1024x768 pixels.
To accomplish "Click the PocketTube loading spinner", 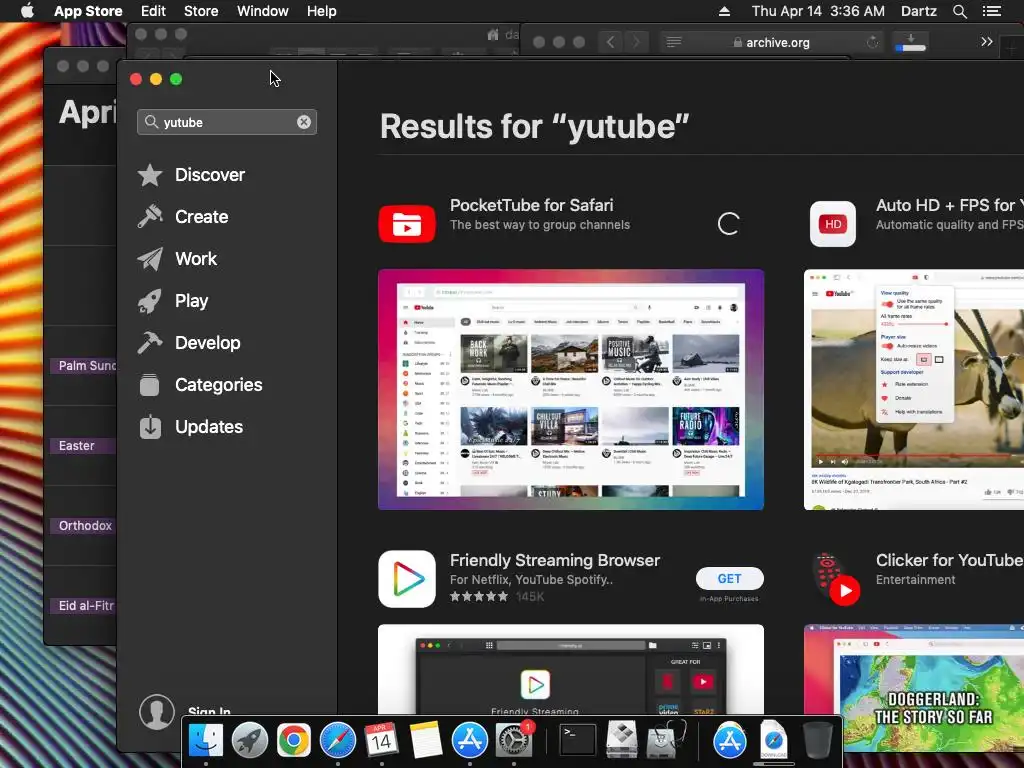I will click(729, 224).
